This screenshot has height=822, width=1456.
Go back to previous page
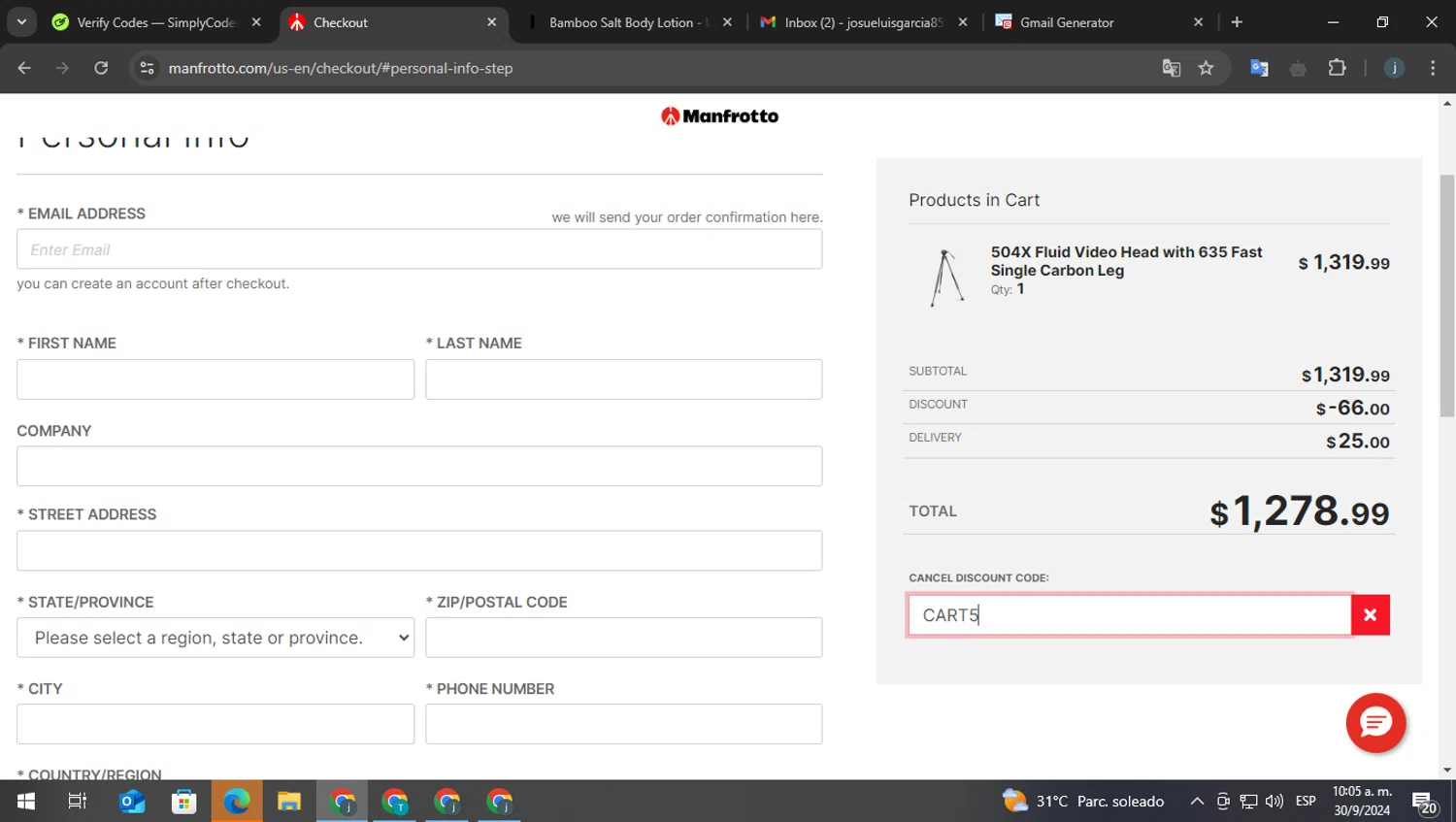coord(24,68)
